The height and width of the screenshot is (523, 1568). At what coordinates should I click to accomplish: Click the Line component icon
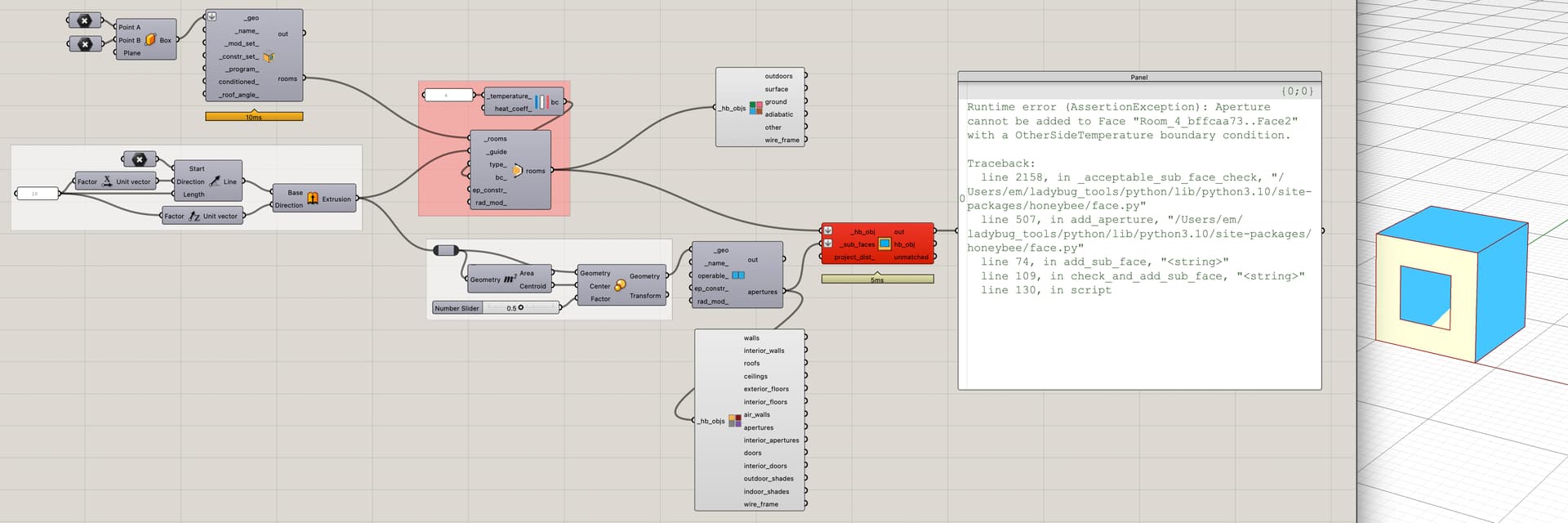tap(215, 181)
